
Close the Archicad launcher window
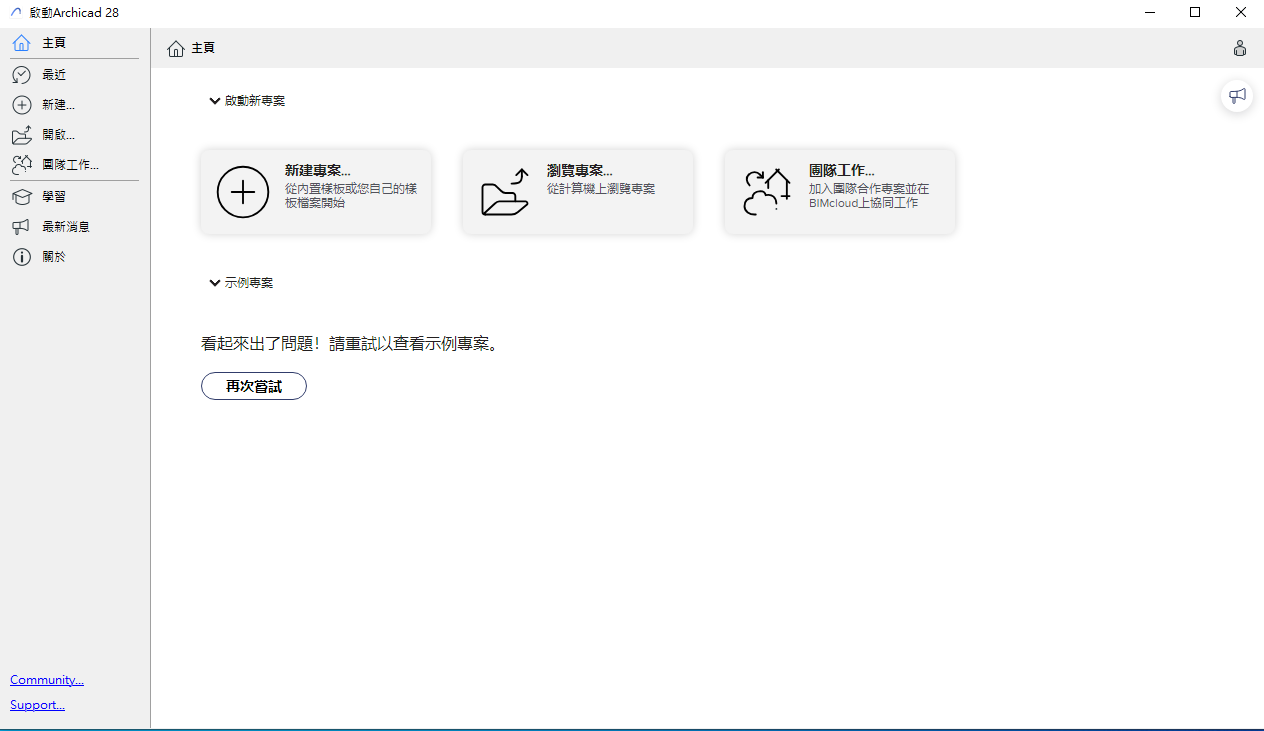tap(1241, 12)
